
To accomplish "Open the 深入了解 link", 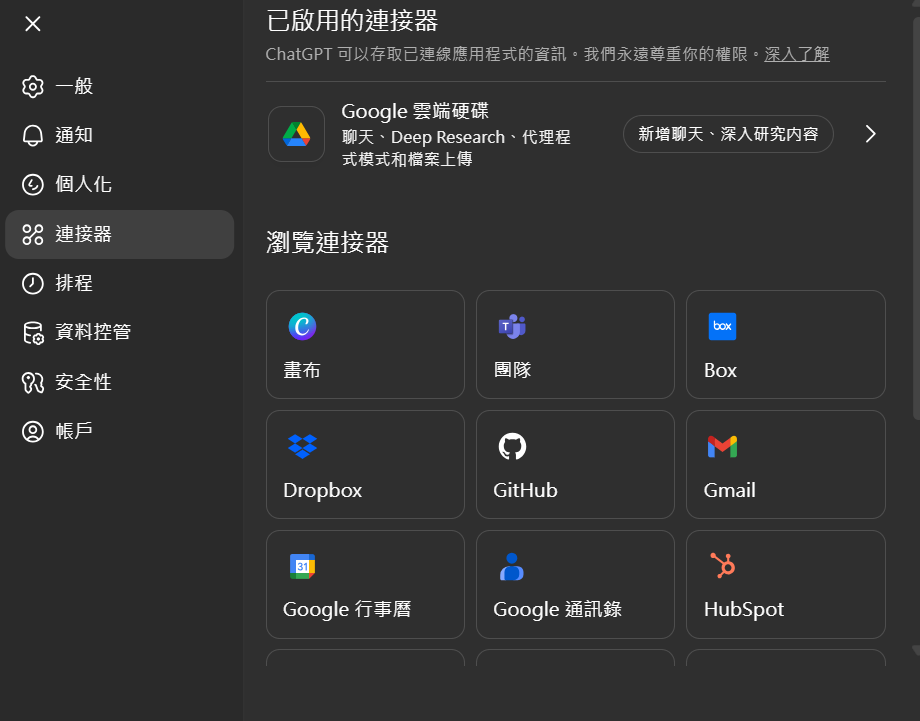I will [796, 55].
